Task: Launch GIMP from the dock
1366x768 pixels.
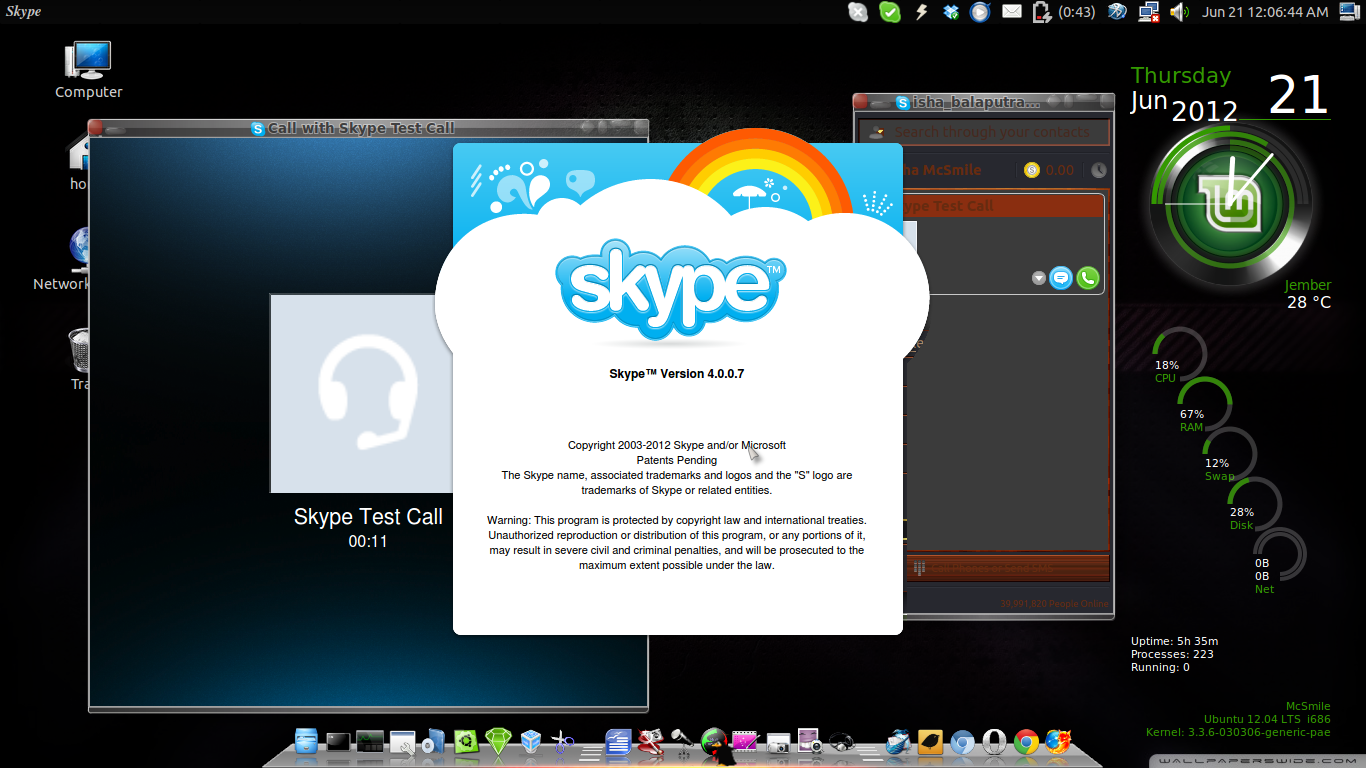Action: point(649,743)
